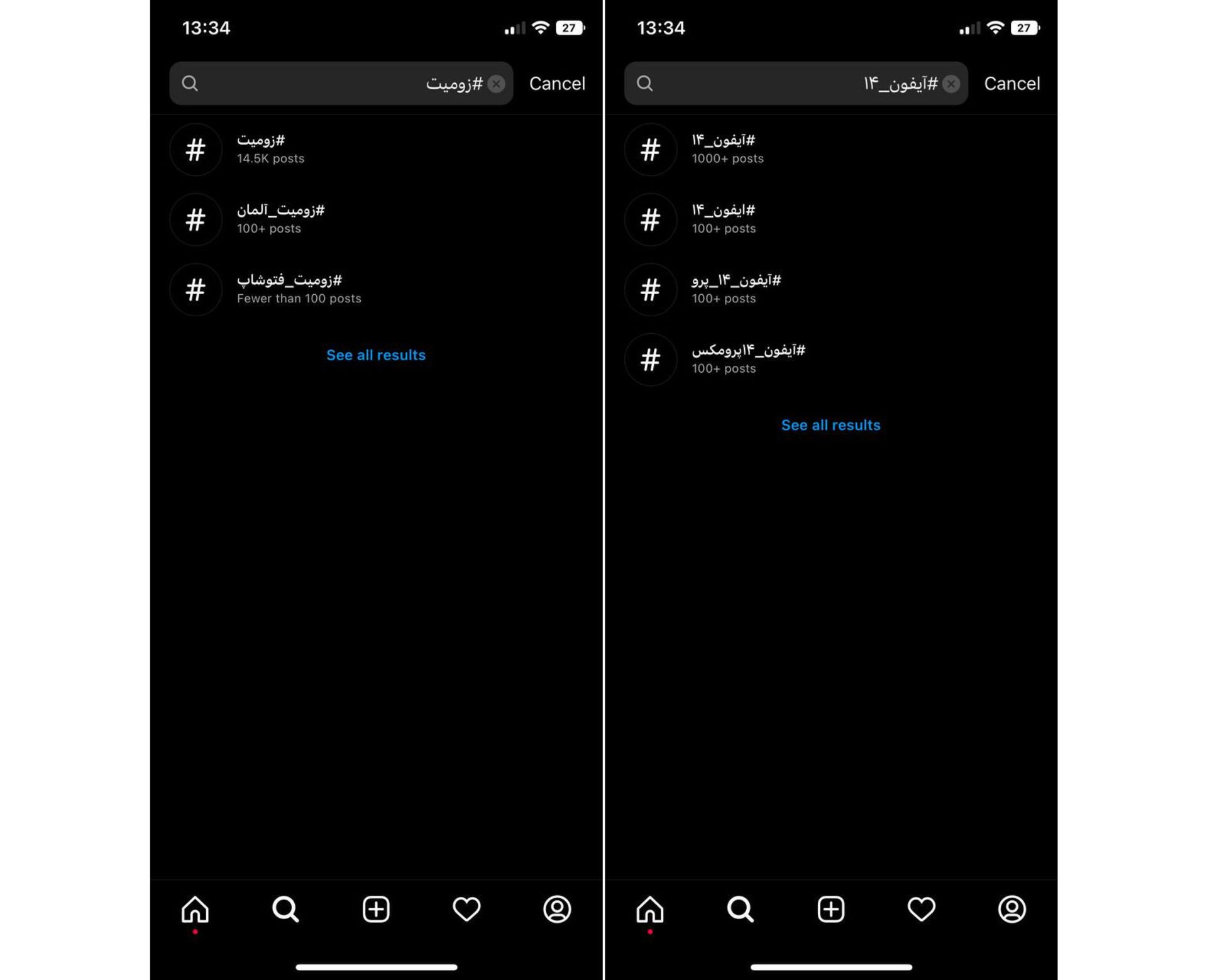The width and height of the screenshot is (1207, 980).
Task: Clear search query on left screen
Action: (496, 83)
